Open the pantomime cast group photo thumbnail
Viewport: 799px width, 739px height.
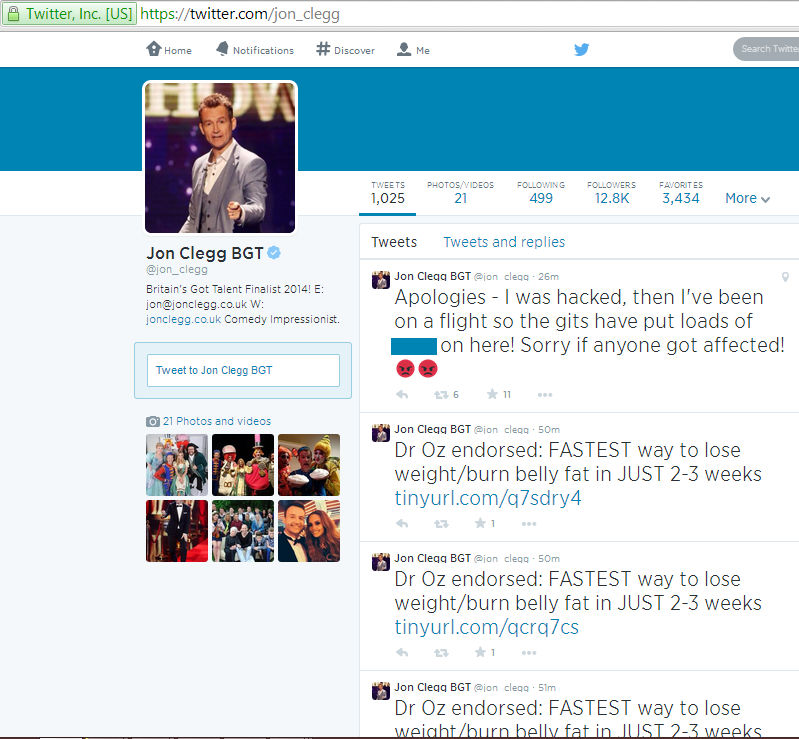pyautogui.click(x=177, y=465)
